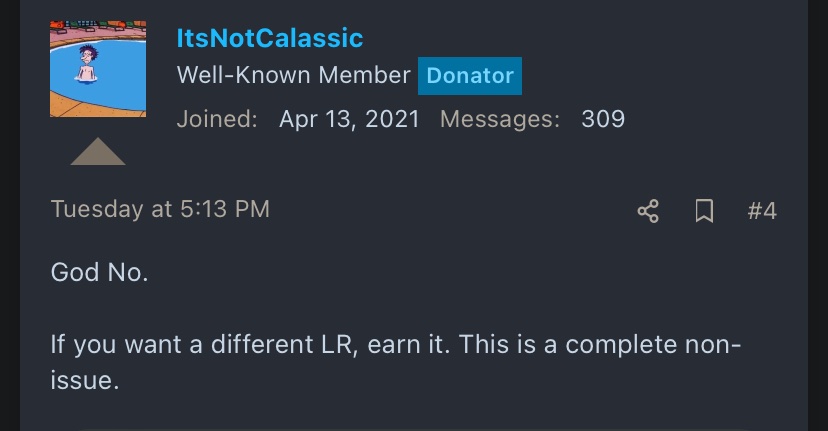Click the "God No." line of the post
This screenshot has height=431, width=828.
point(99,272)
